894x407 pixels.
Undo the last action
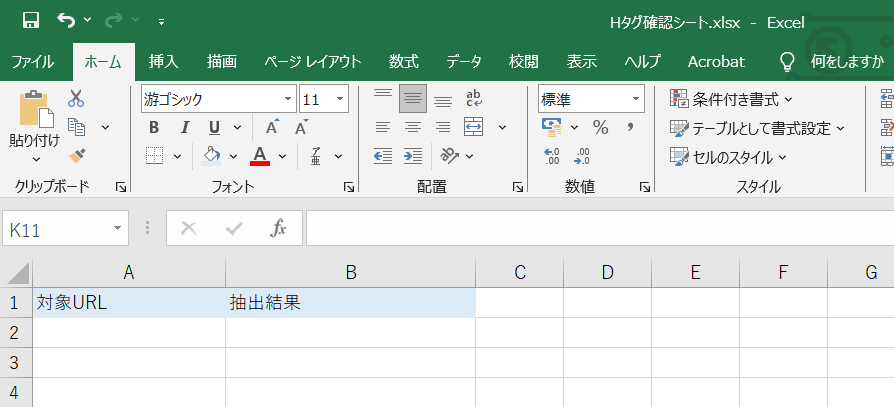pos(66,21)
